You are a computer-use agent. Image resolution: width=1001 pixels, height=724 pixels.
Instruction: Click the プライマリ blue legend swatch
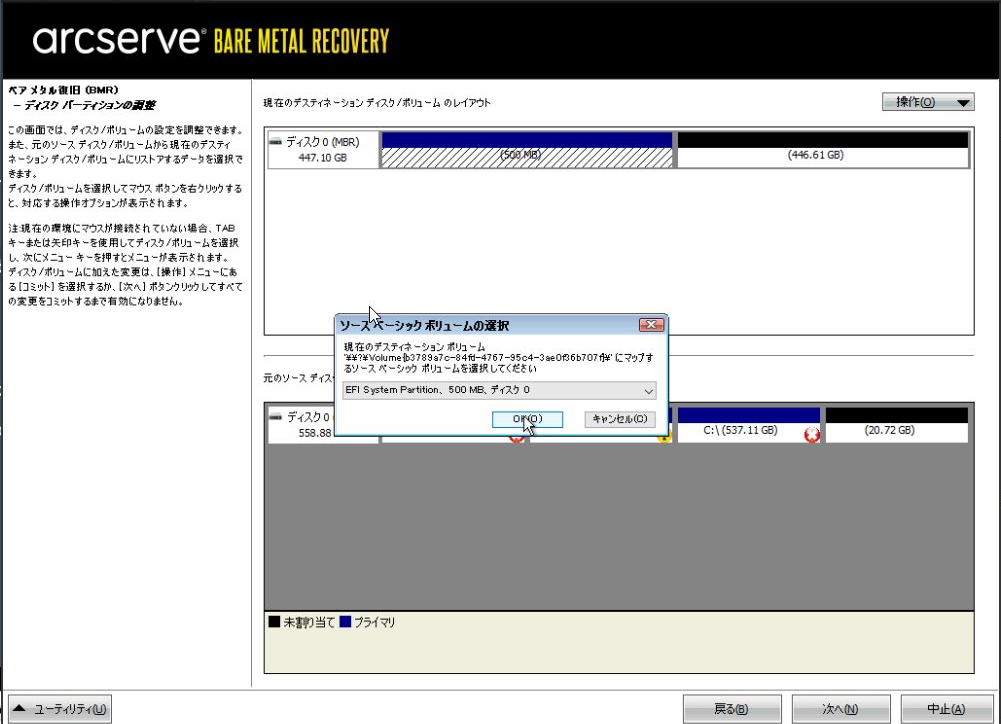click(x=345, y=622)
